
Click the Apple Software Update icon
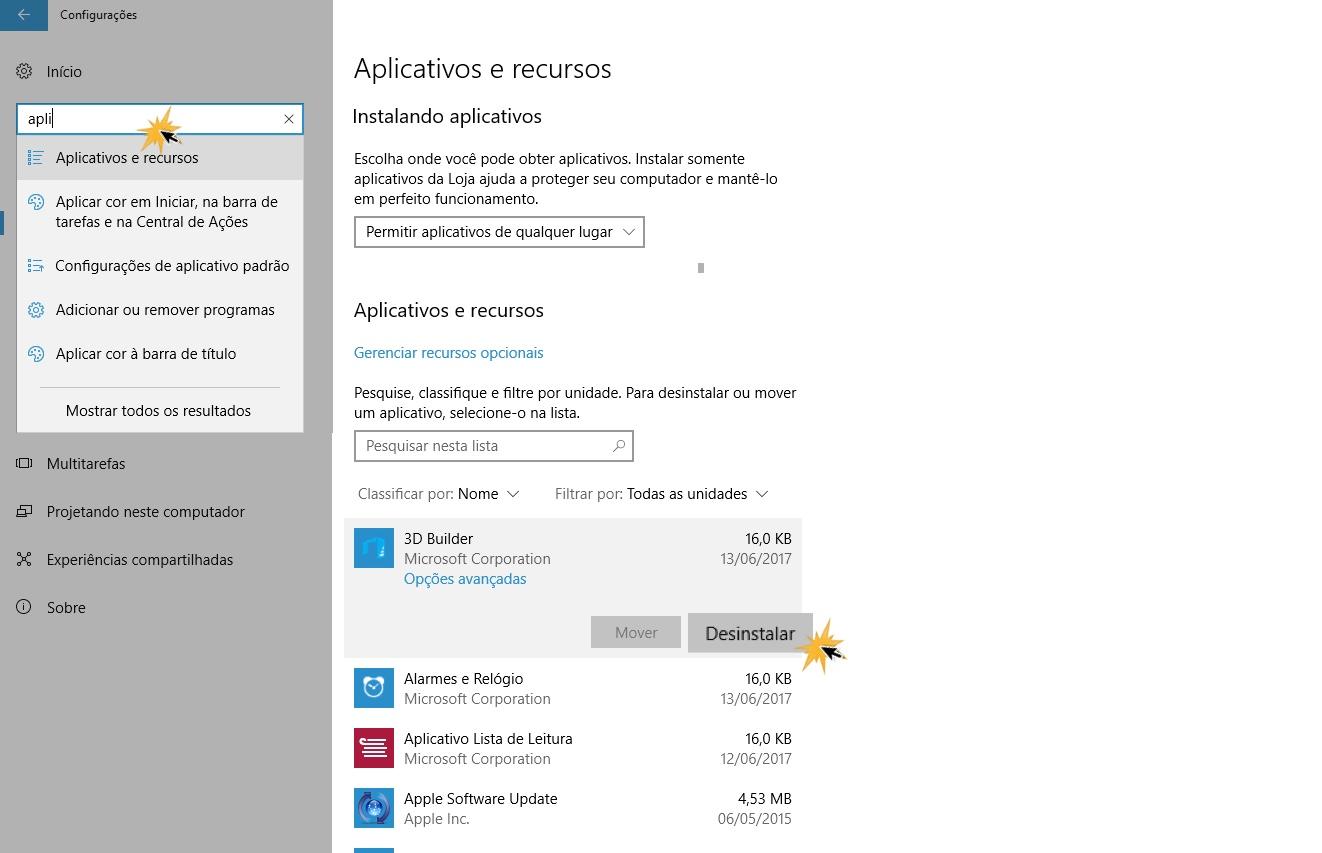coord(374,808)
